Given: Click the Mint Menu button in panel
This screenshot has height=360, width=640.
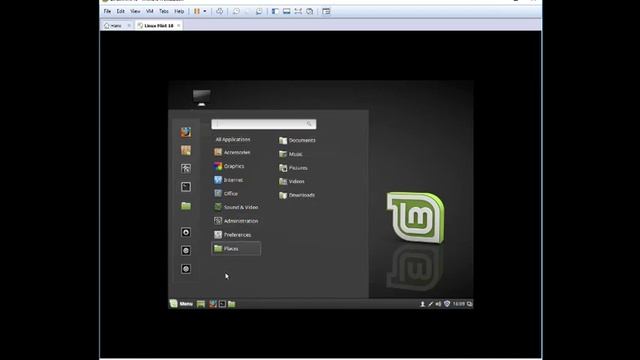Looking at the screenshot, I should 181,304.
